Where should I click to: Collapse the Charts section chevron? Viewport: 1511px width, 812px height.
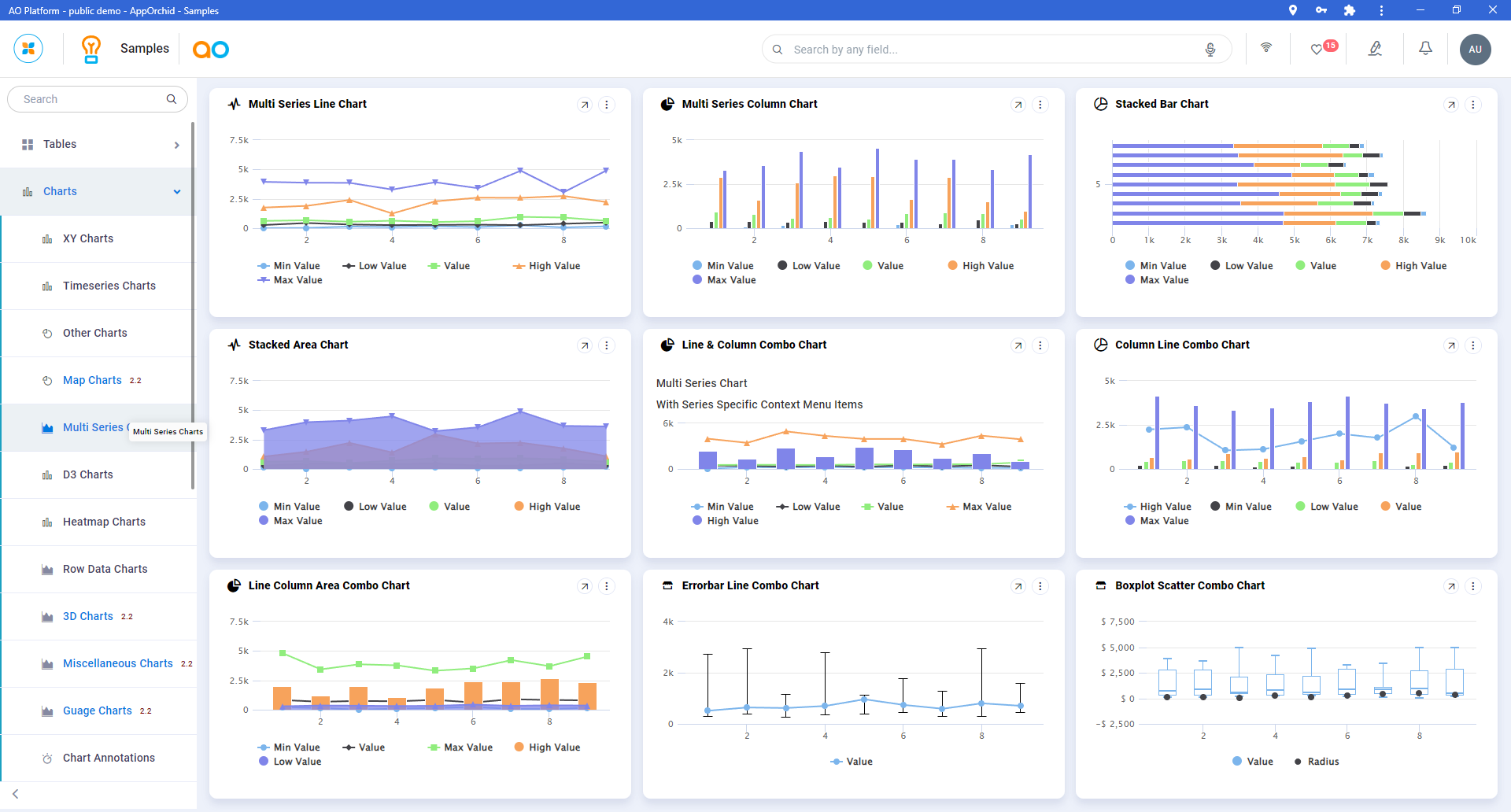tap(177, 192)
